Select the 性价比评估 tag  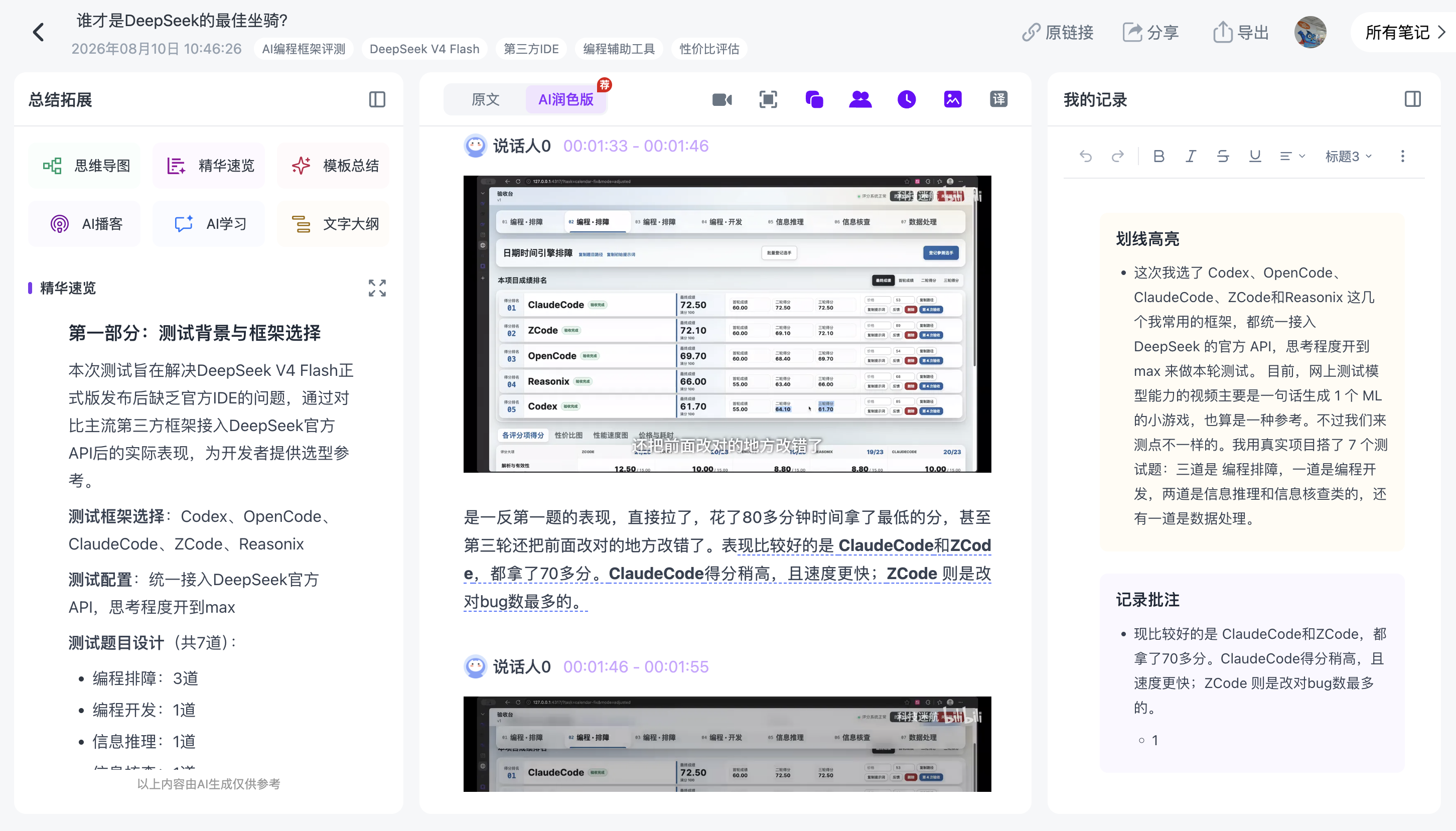pos(709,49)
